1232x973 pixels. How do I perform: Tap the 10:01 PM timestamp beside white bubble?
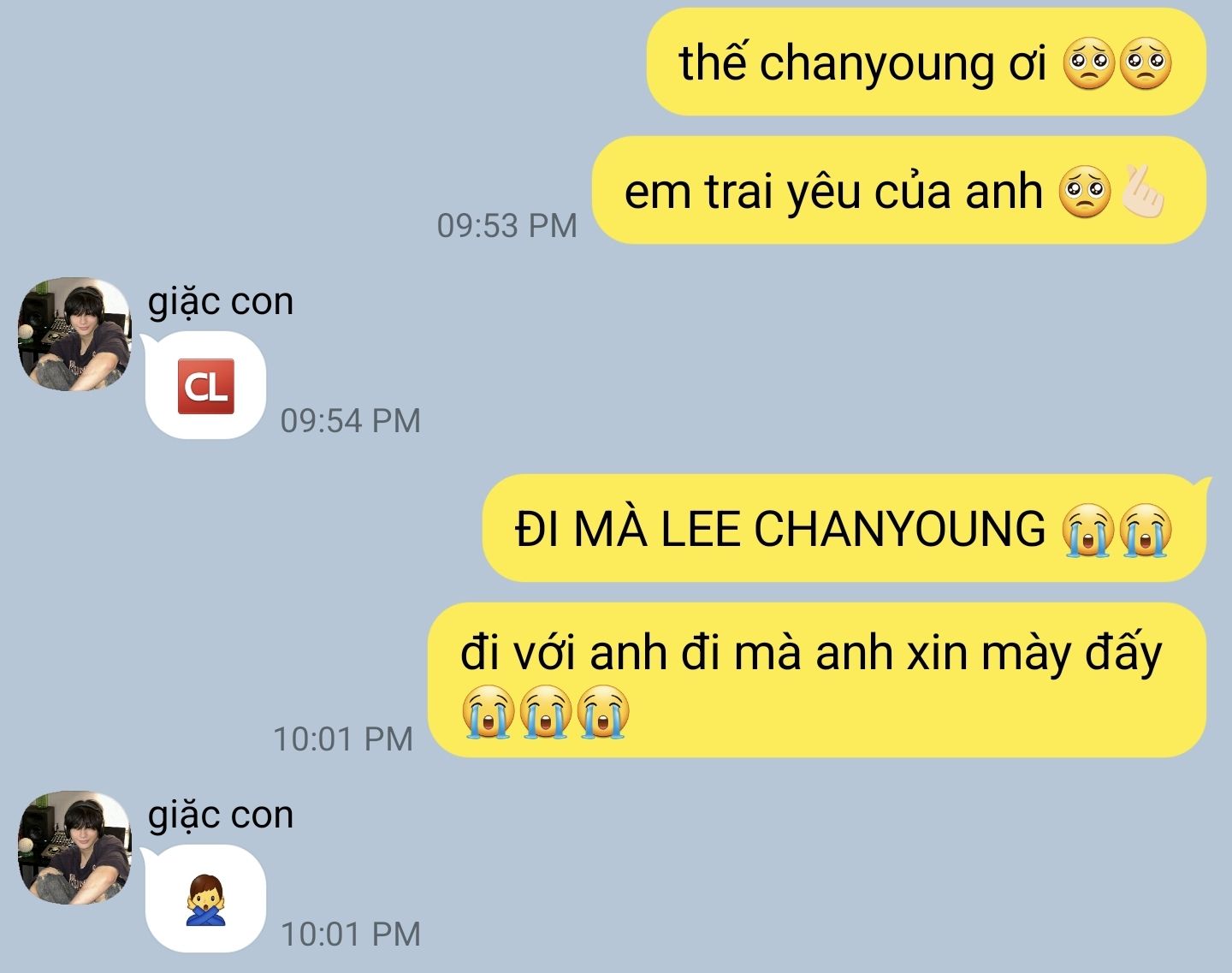coord(351,934)
